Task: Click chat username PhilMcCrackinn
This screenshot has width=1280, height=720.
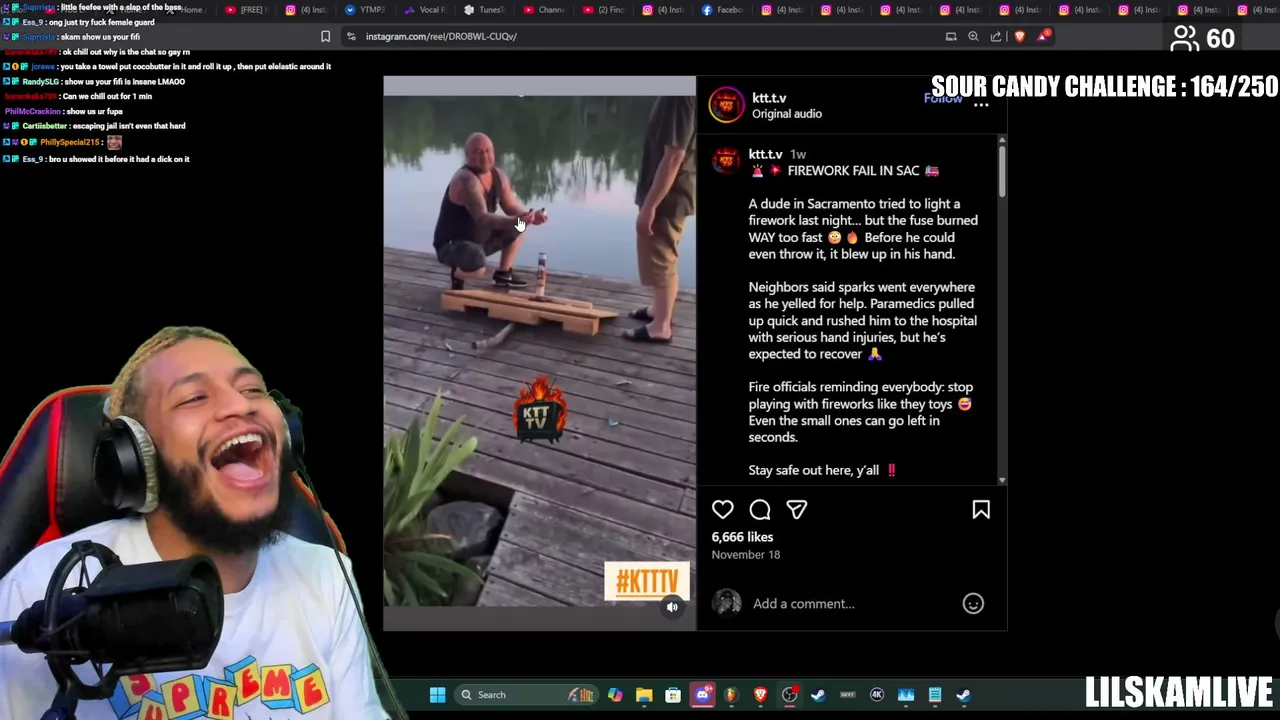Action: pyautogui.click(x=32, y=111)
